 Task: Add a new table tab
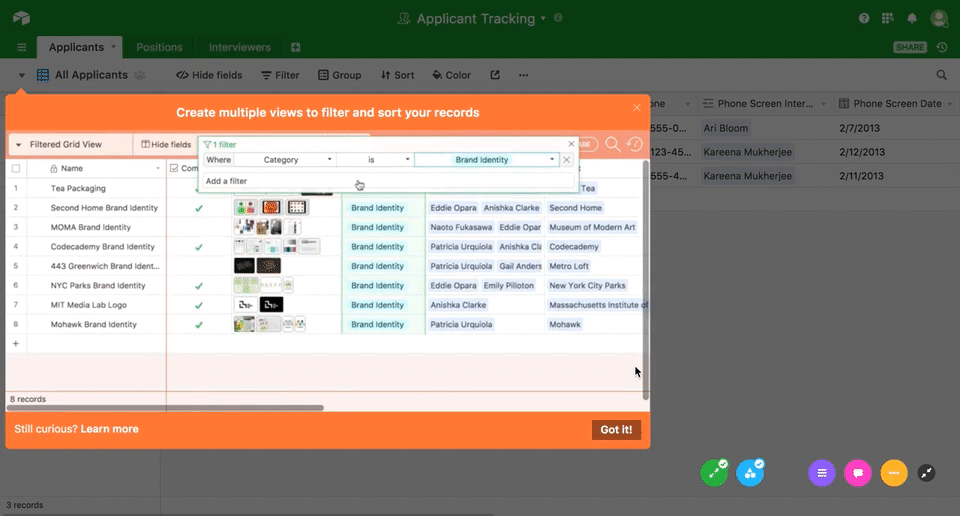pyautogui.click(x=296, y=47)
